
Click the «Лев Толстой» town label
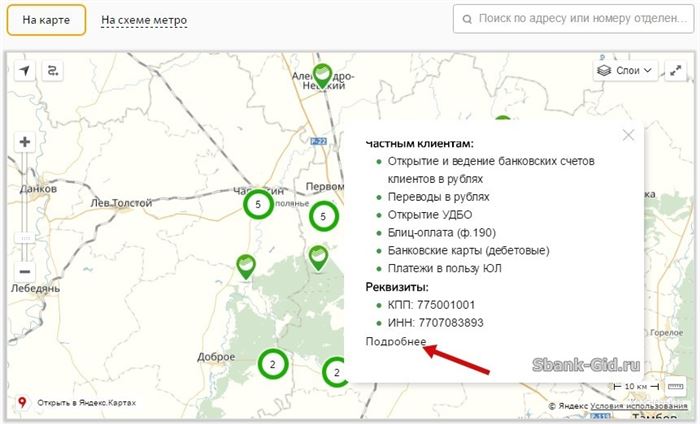pyautogui.click(x=121, y=203)
